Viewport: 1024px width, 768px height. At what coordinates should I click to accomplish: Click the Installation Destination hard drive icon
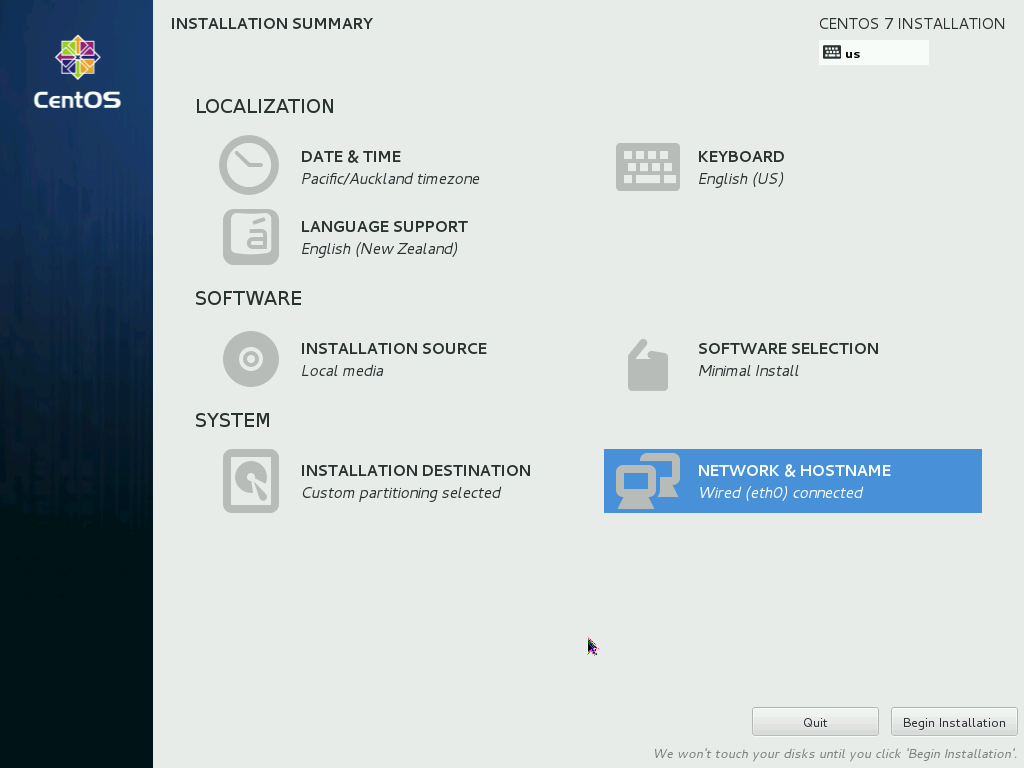pos(251,481)
